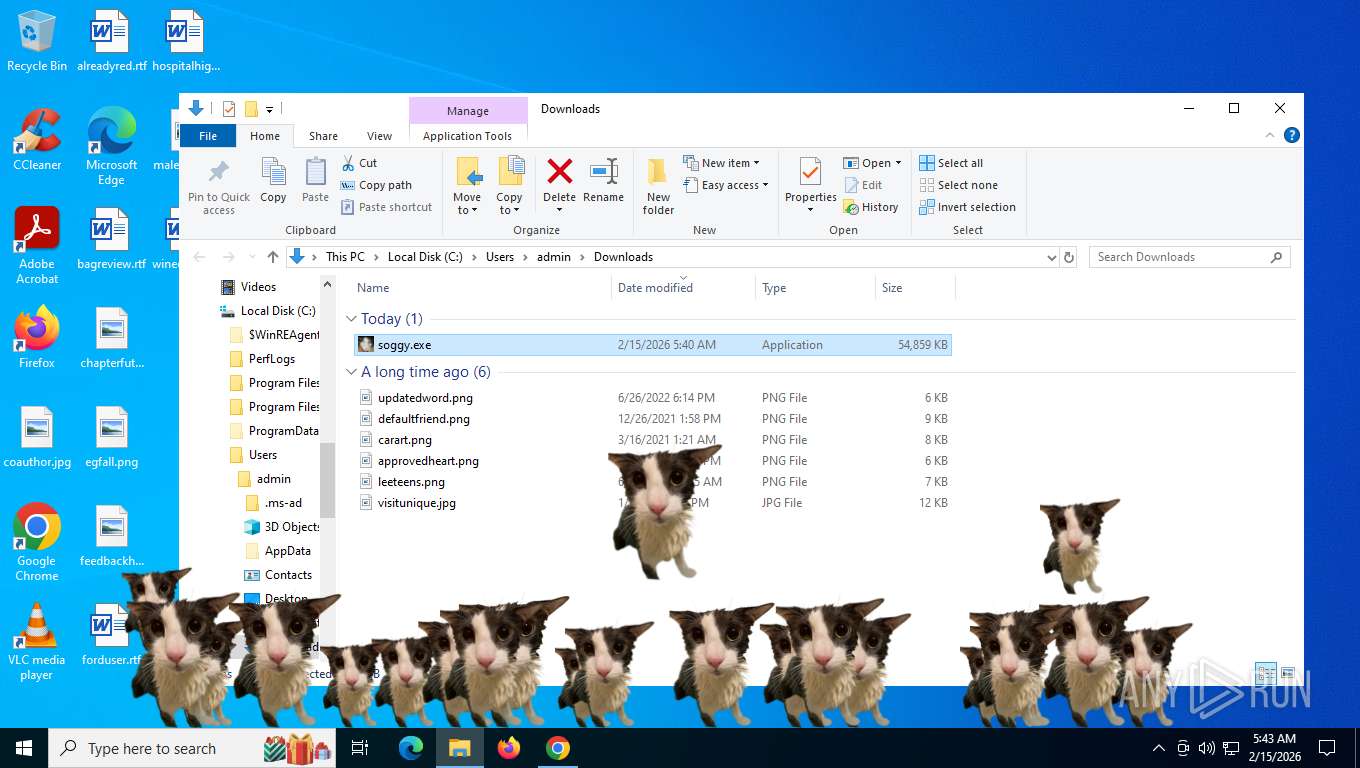Click Firefox icon in the taskbar
This screenshot has width=1360, height=768.
509,748
